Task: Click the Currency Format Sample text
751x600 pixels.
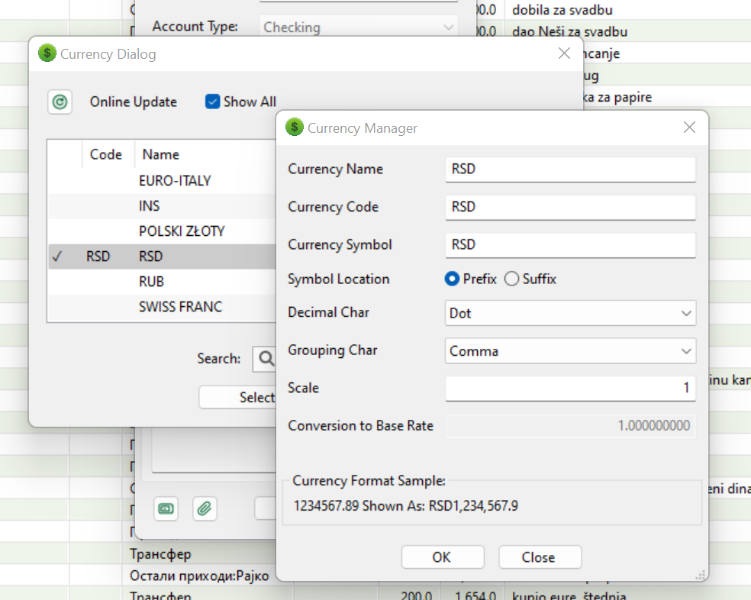Action: point(406,506)
